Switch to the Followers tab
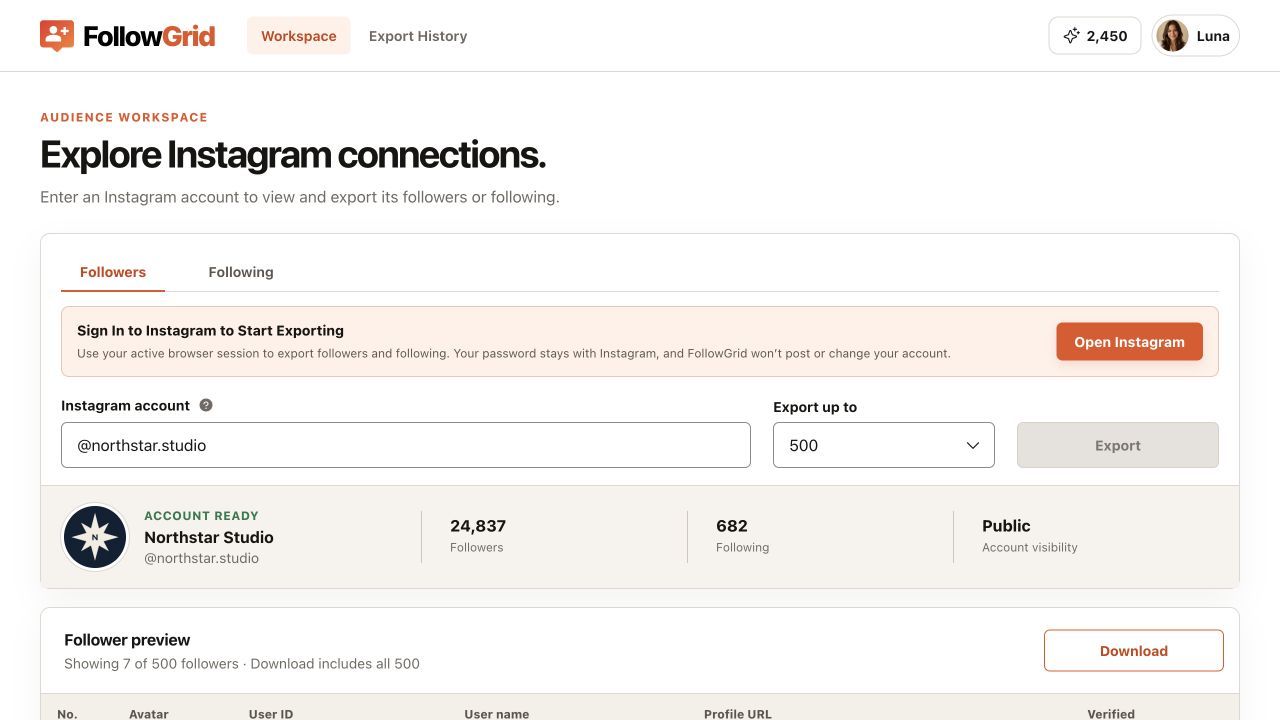Image resolution: width=1280 pixels, height=720 pixels. [113, 272]
